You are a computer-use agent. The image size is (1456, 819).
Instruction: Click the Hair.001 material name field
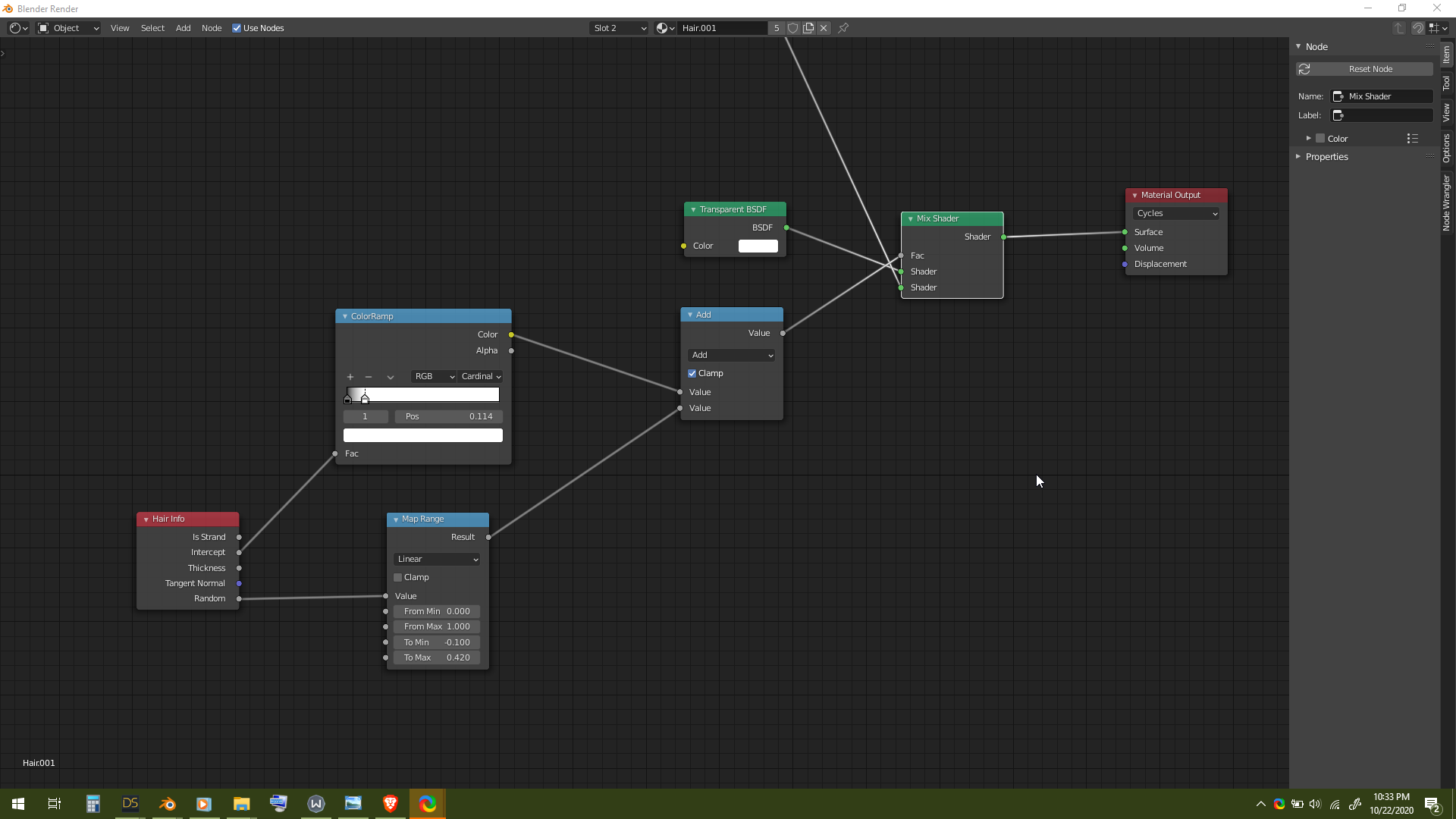pyautogui.click(x=720, y=28)
